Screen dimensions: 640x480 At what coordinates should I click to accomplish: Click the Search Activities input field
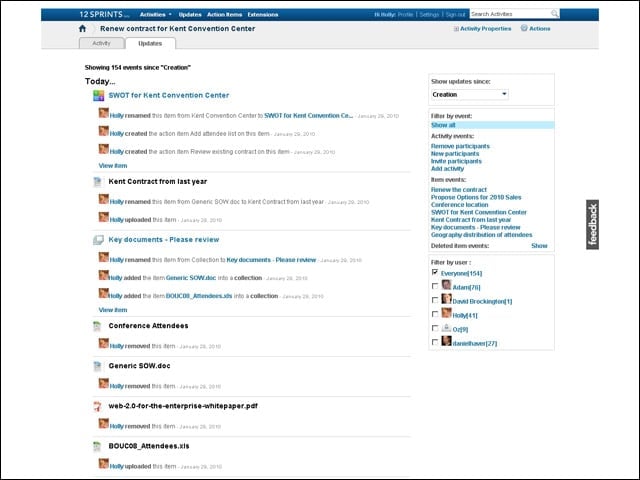[510, 14]
